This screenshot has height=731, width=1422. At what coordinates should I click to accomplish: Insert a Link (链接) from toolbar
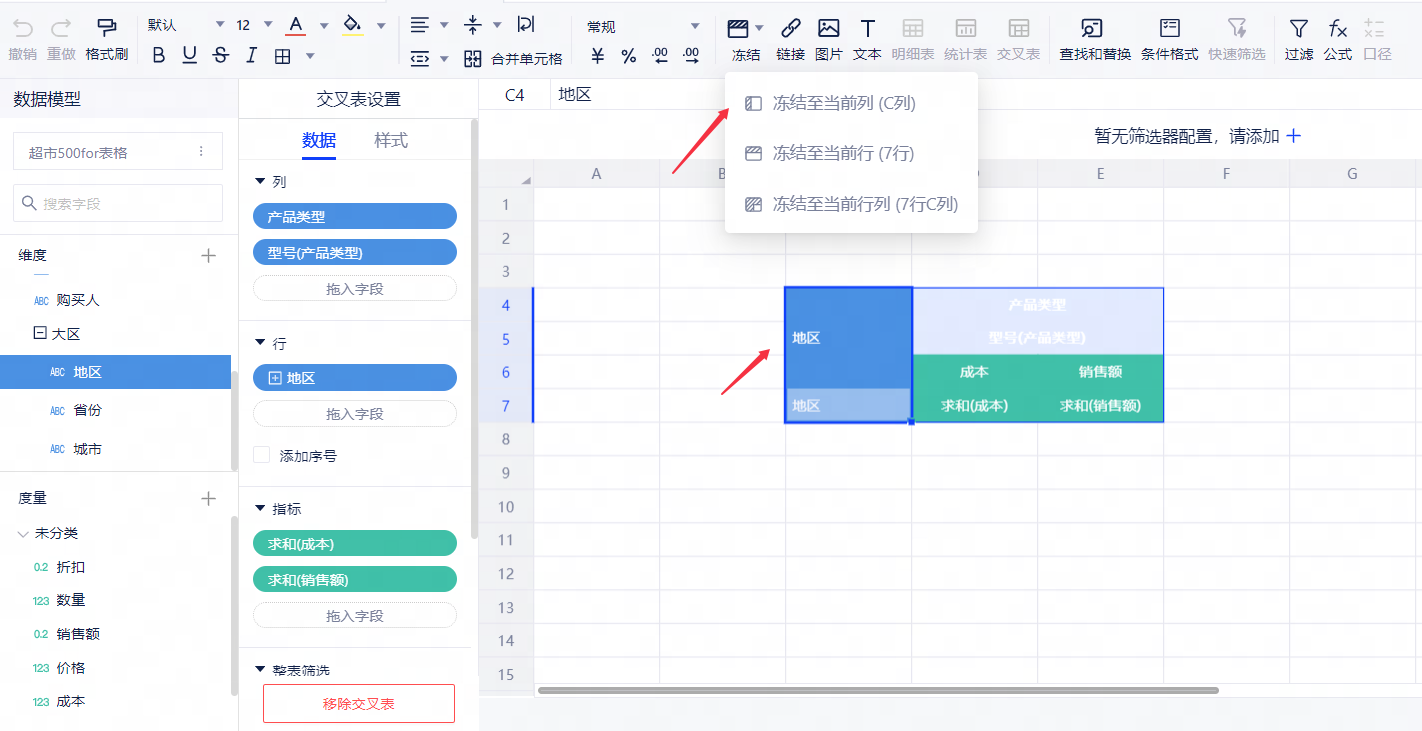pos(790,28)
